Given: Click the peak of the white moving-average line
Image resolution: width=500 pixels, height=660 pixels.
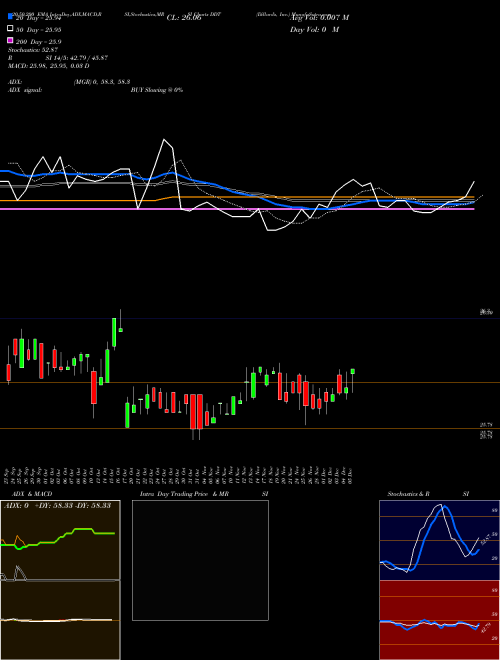Looking at the screenshot, I should point(164,139).
